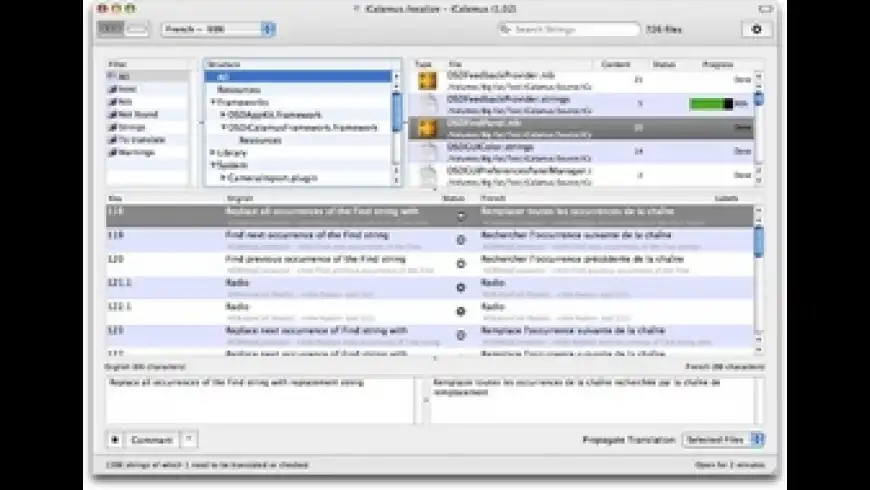This screenshot has width=870, height=490.
Task: Collapse the System tree node
Action: tap(213, 165)
